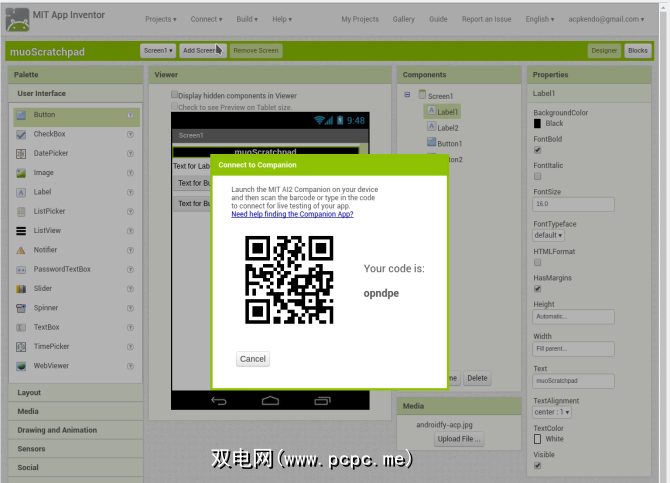Click the WebViewer palette icon
The height and width of the screenshot is (483, 670).
click(21, 366)
